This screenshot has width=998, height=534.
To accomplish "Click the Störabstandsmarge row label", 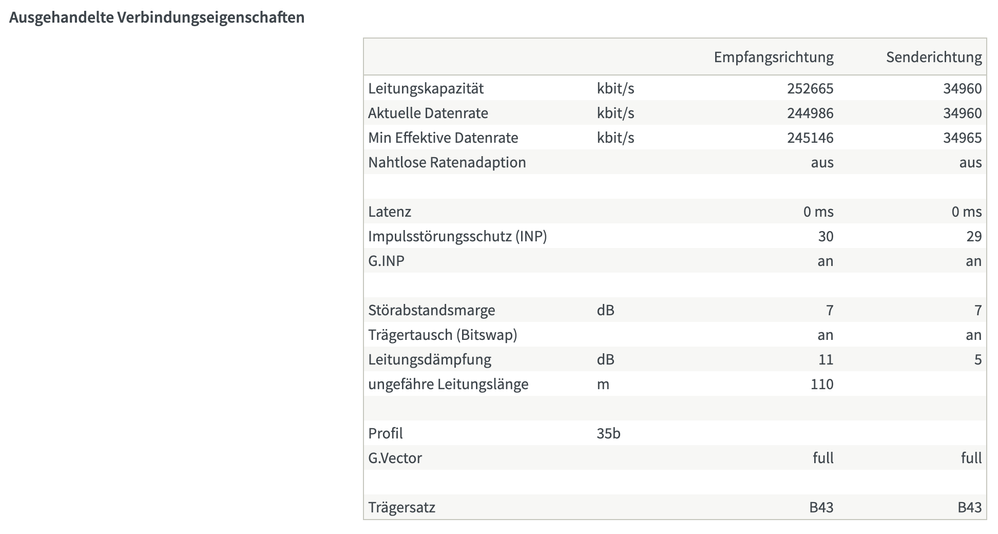I will (x=431, y=310).
